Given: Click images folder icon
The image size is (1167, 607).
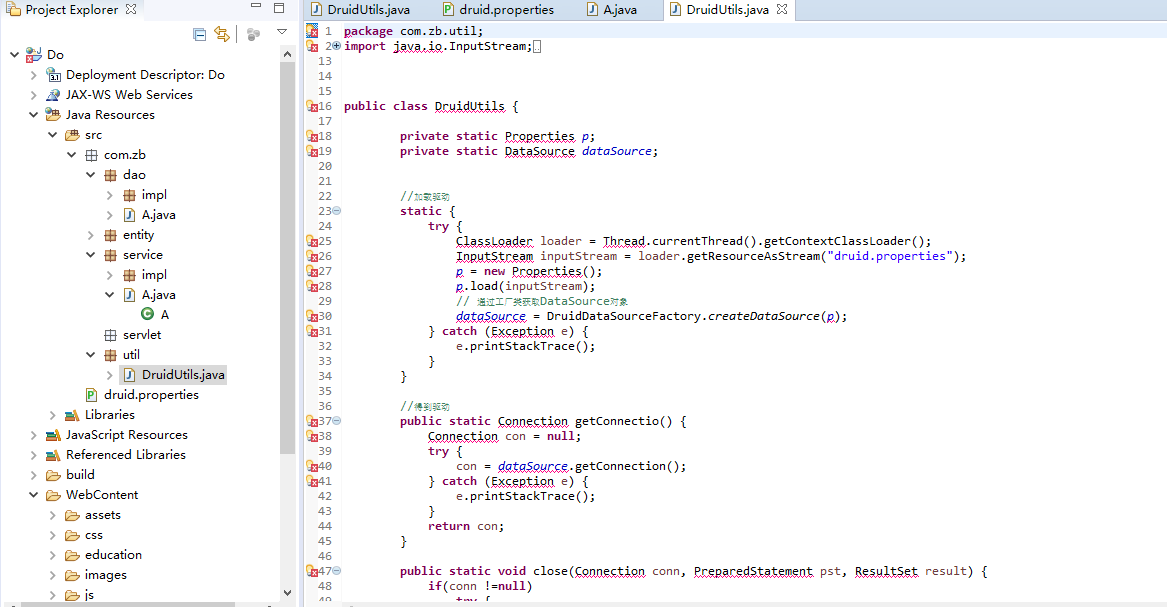Looking at the screenshot, I should coord(72,575).
